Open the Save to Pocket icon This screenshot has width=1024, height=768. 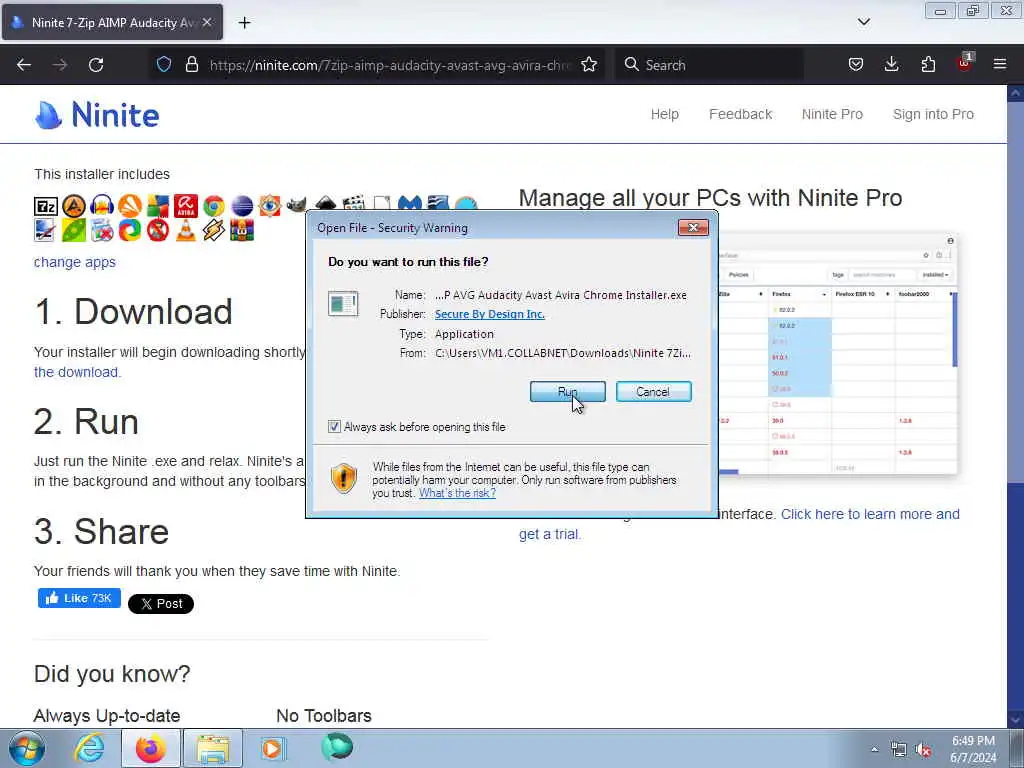[856, 65]
